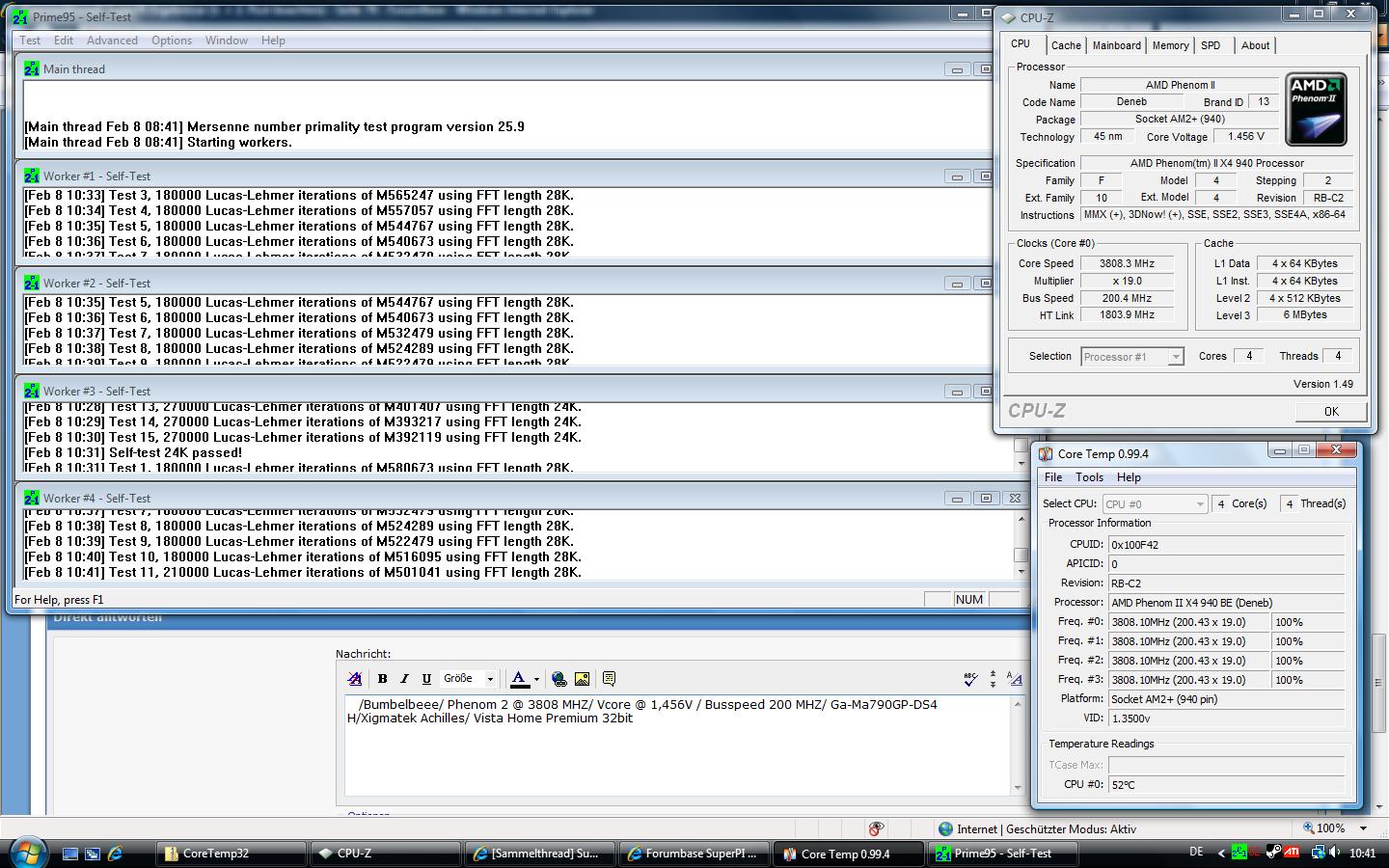
Task: Switch to CPU-Z Mainboard tab
Action: (x=1116, y=45)
